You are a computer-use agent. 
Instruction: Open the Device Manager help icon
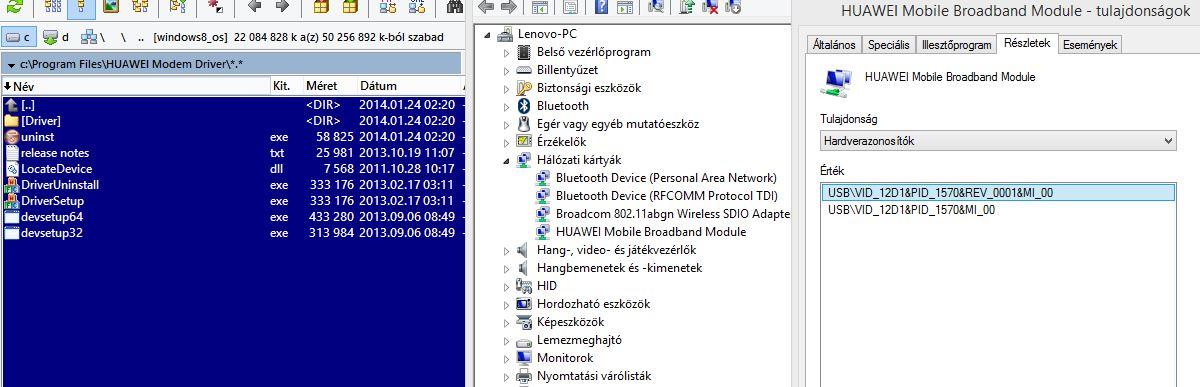(x=601, y=7)
